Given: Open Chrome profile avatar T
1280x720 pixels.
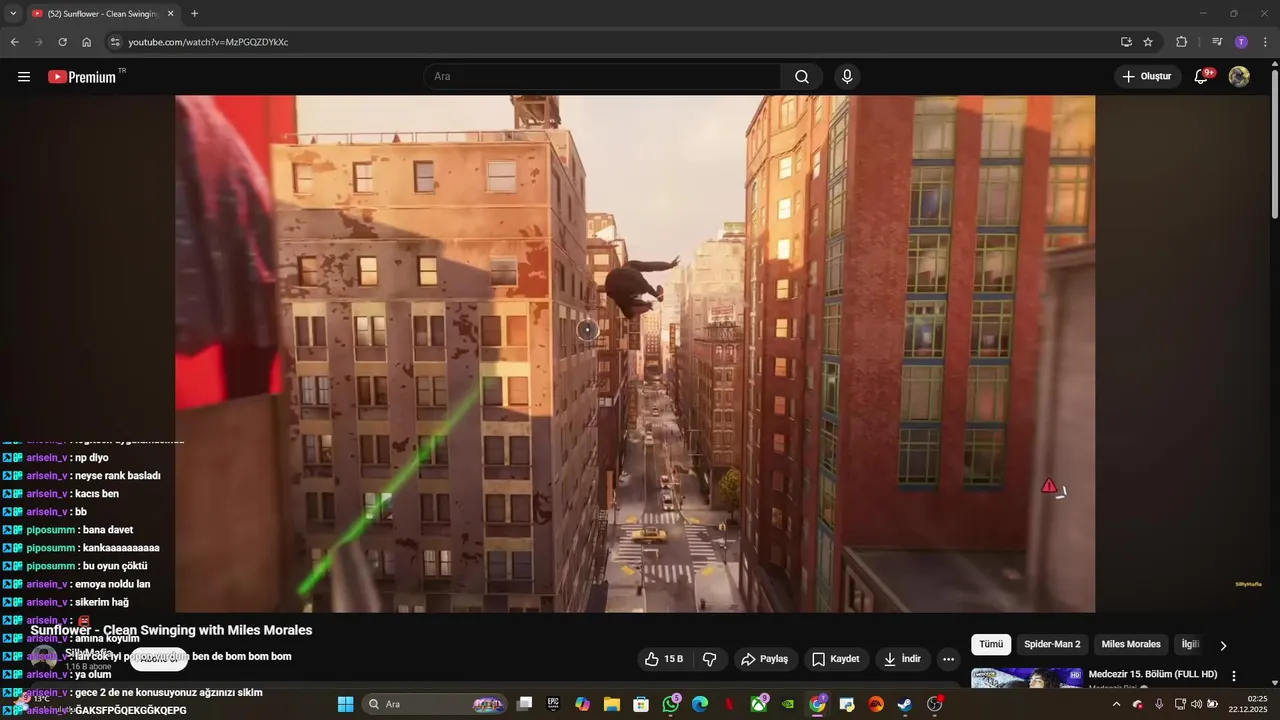Looking at the screenshot, I should (1241, 42).
